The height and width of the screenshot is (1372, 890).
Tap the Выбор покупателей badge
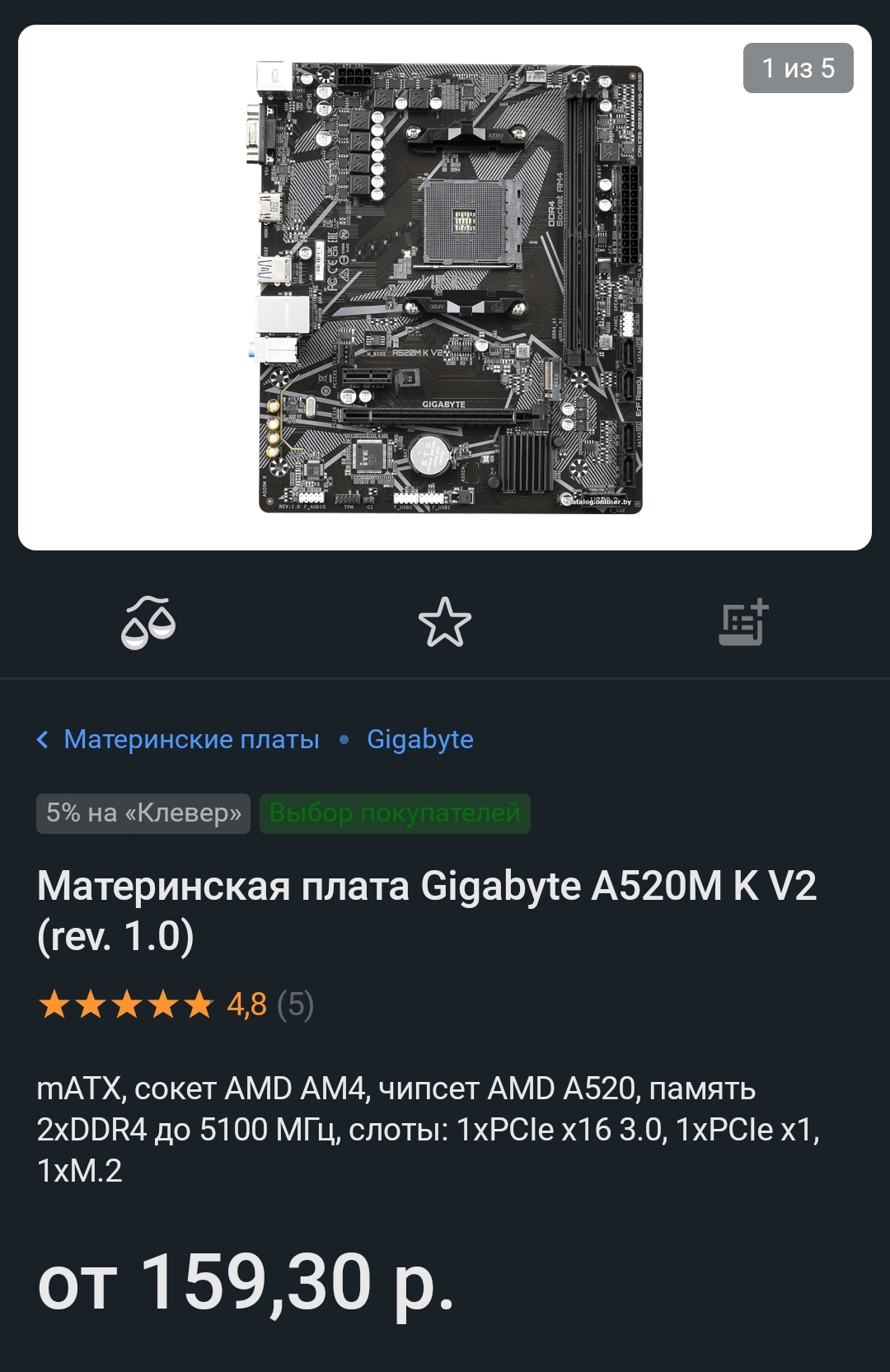pos(395,813)
